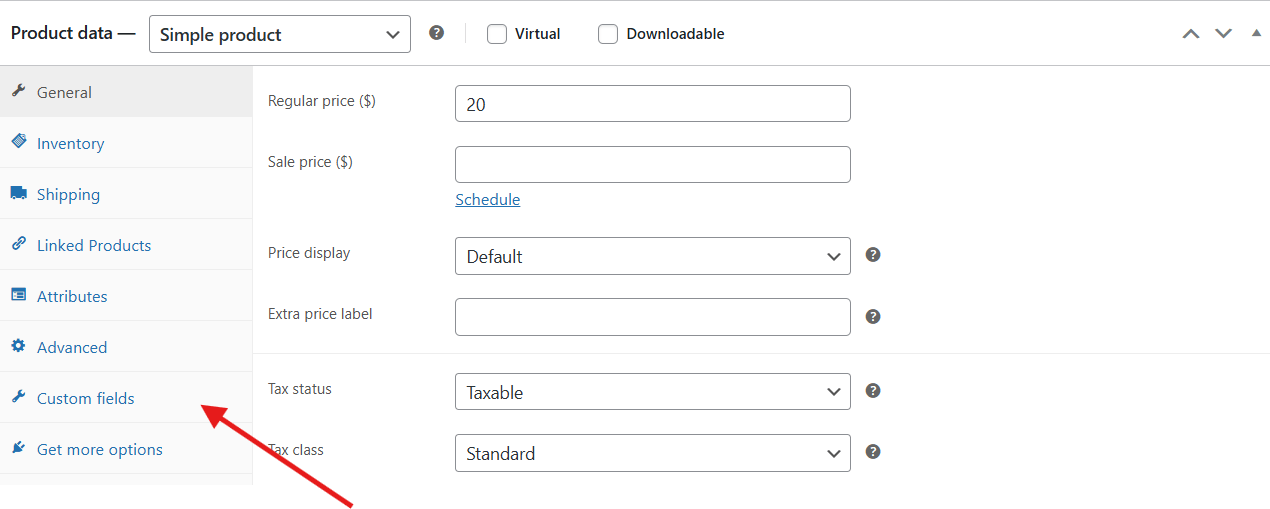Viewport: 1270px width, 509px height.
Task: Click help icon beside Price display
Action: [x=873, y=255]
